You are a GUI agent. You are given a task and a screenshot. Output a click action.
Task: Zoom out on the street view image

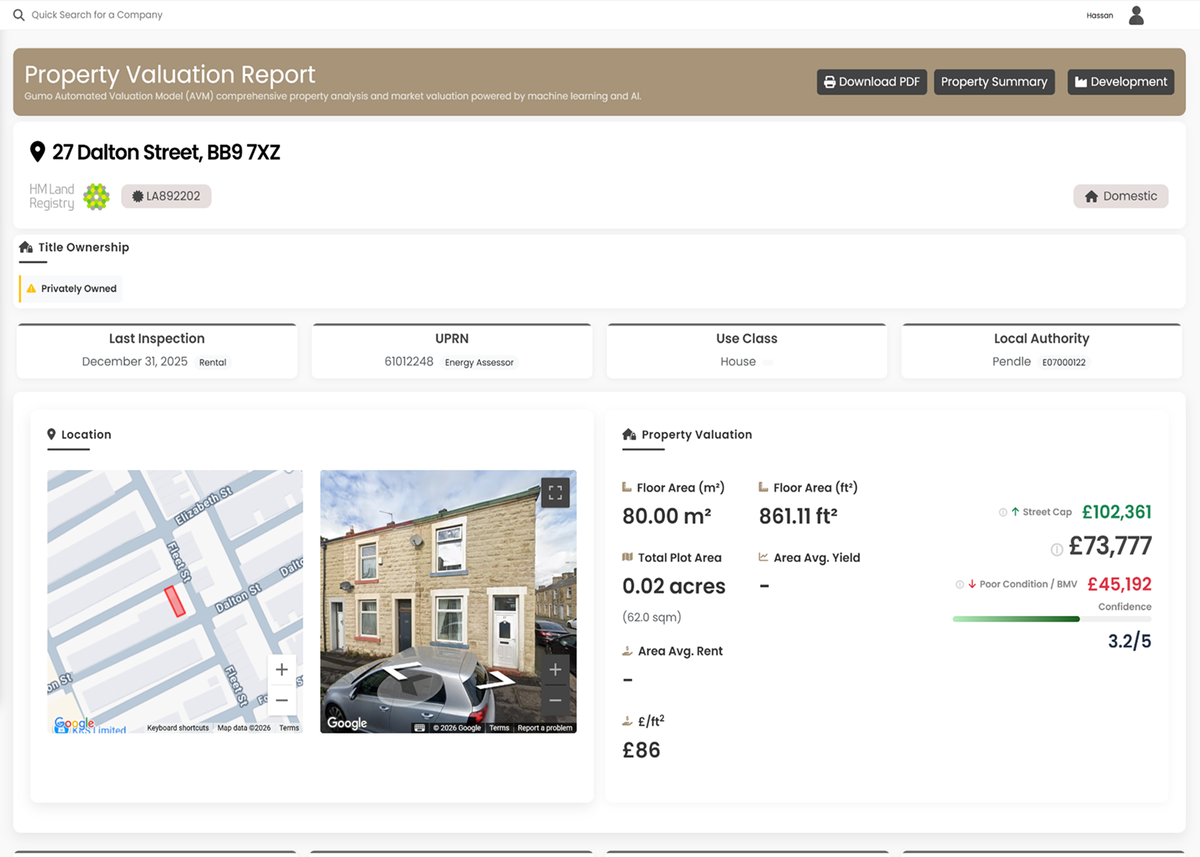coord(556,700)
